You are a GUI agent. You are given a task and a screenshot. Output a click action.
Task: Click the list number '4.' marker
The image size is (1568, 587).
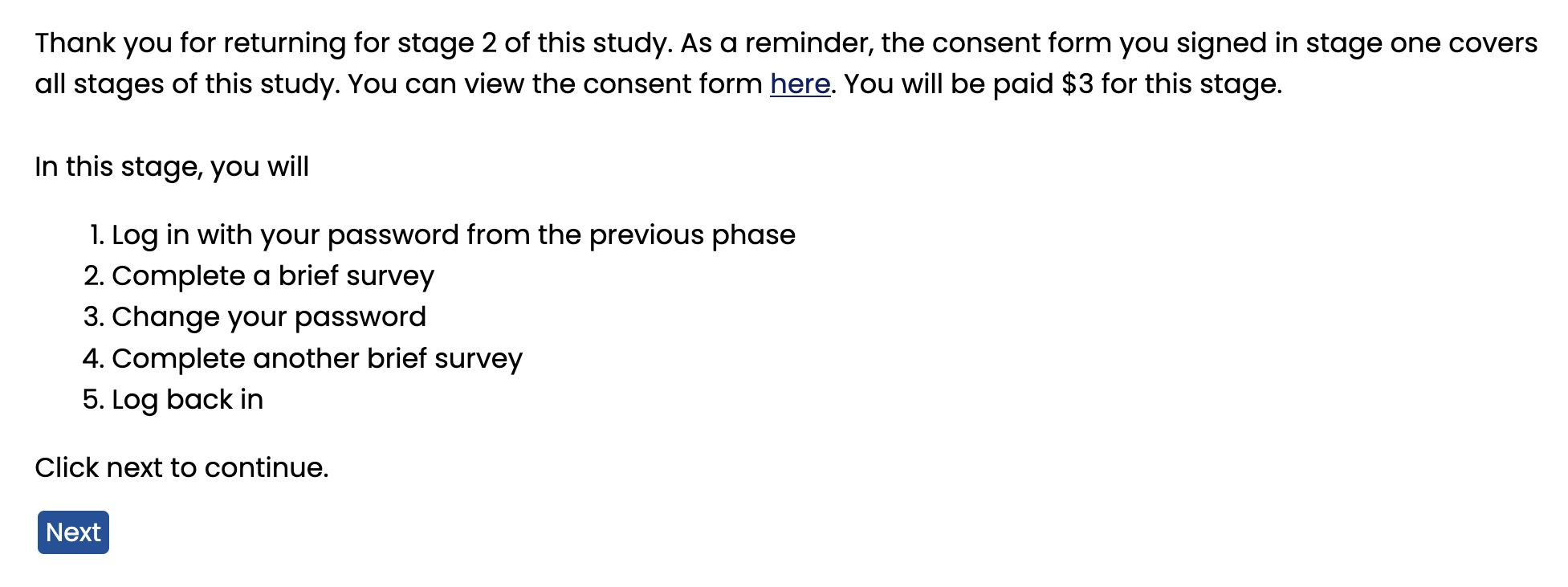(94, 359)
